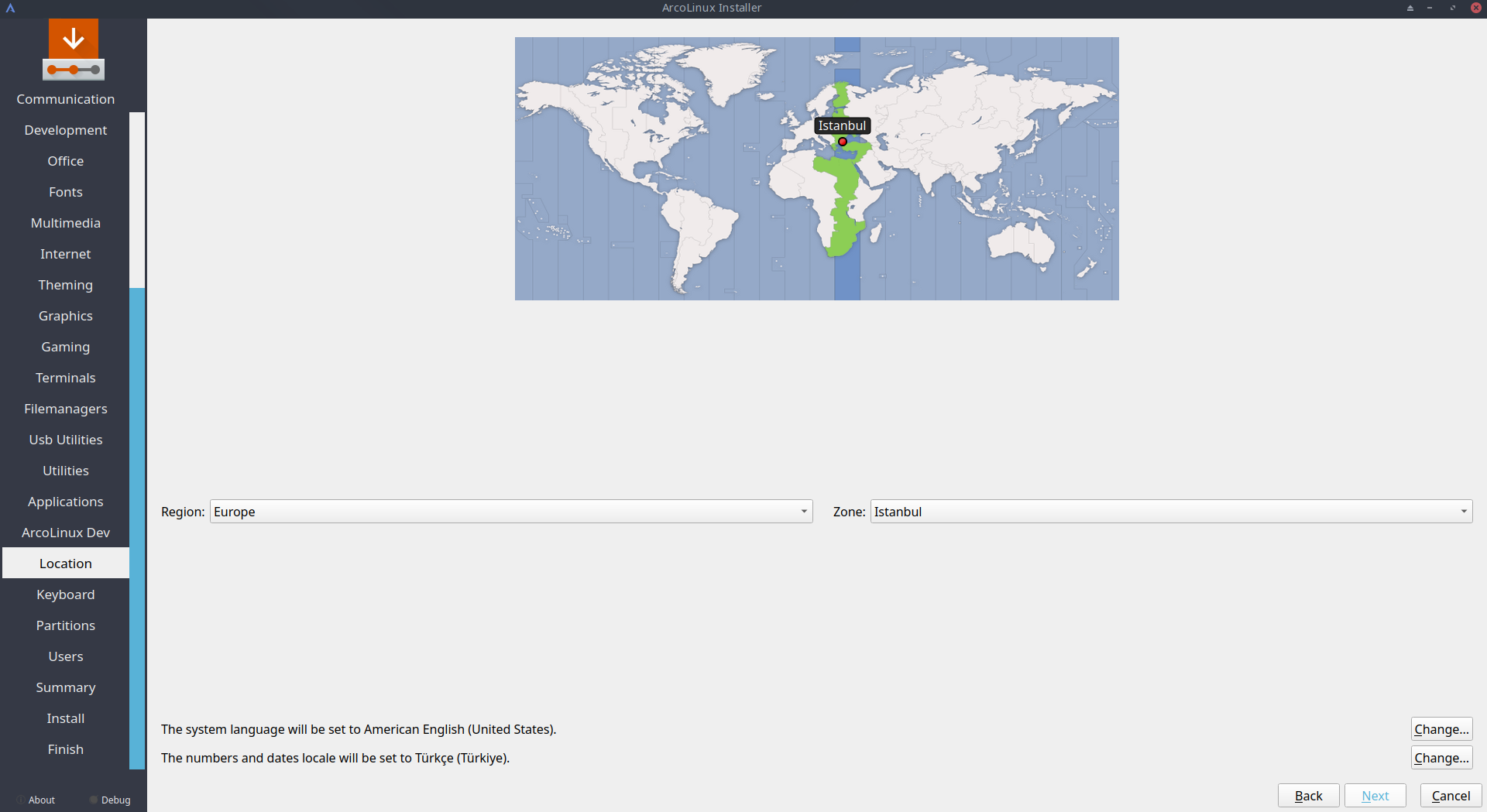
Task: Close the ArcoLinux Installer window
Action: pos(1476,8)
